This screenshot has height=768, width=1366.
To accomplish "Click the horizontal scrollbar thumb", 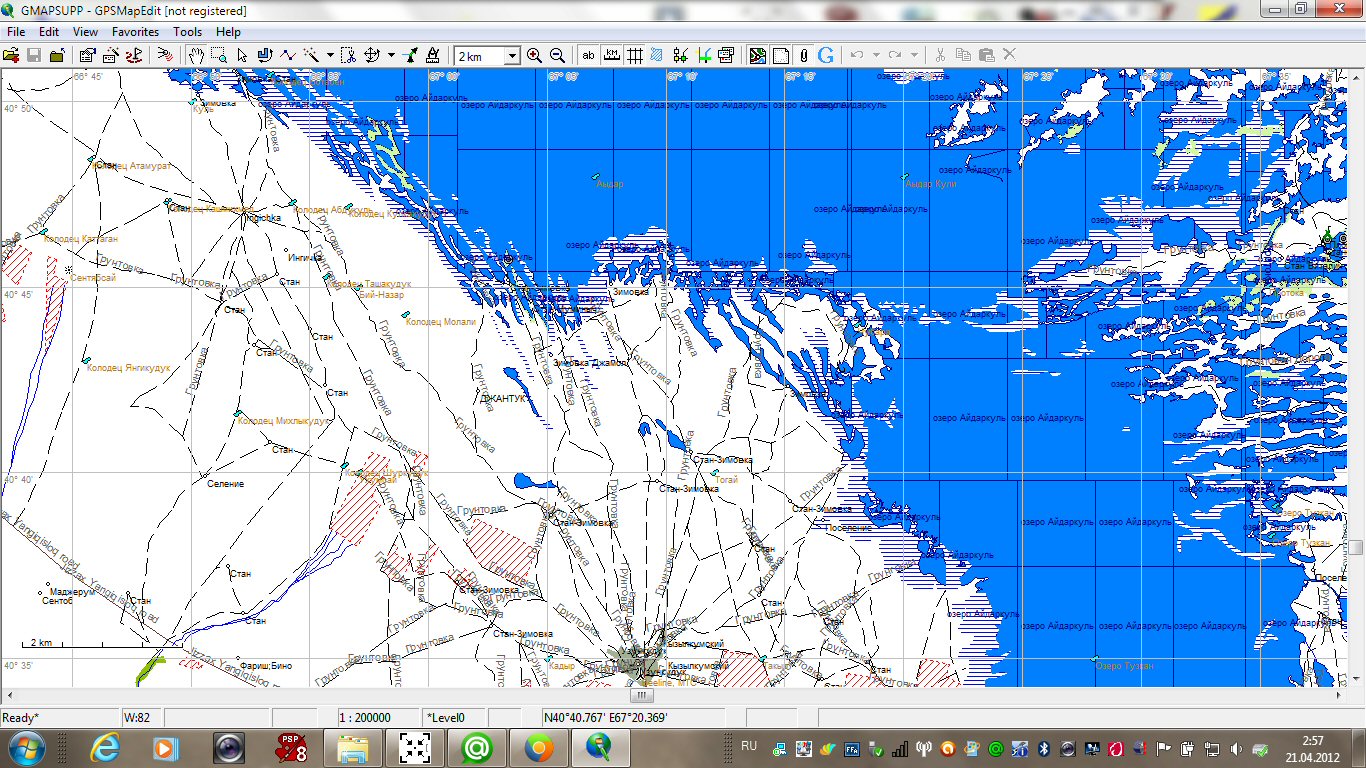I will pyautogui.click(x=642, y=695).
